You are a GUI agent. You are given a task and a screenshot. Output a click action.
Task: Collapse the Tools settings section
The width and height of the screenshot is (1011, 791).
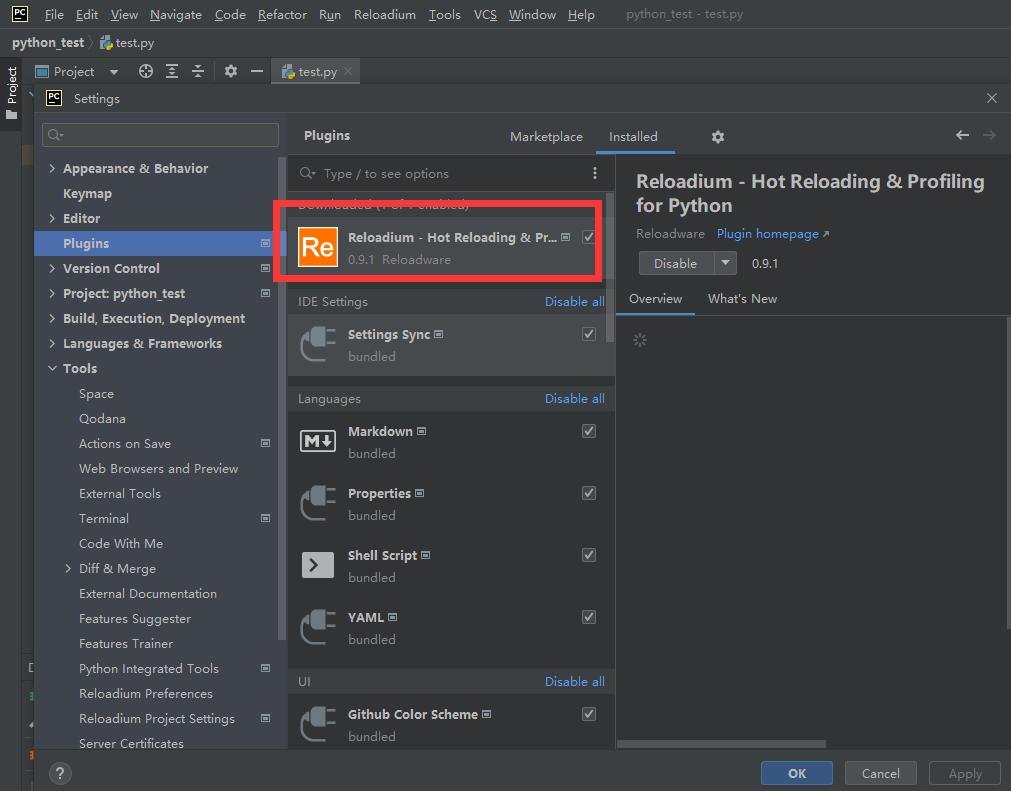52,368
